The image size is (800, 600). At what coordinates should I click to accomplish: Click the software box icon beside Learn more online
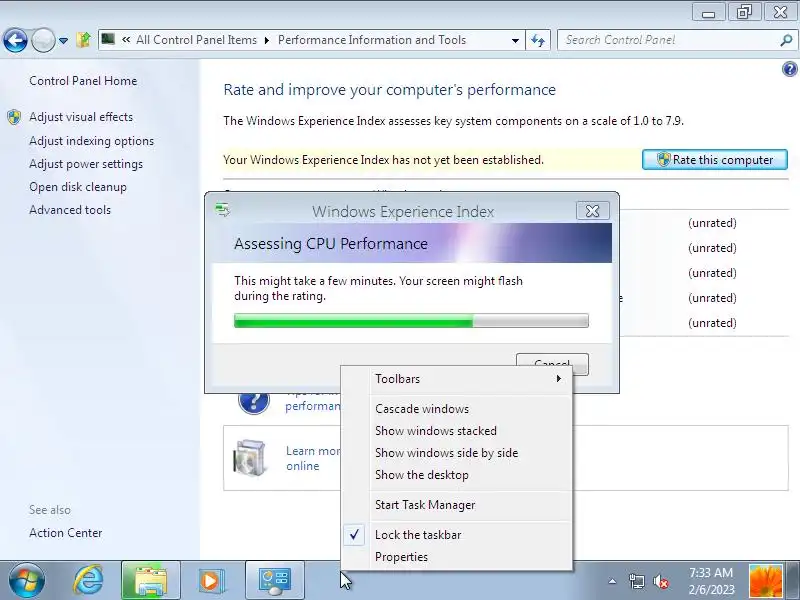(x=249, y=458)
